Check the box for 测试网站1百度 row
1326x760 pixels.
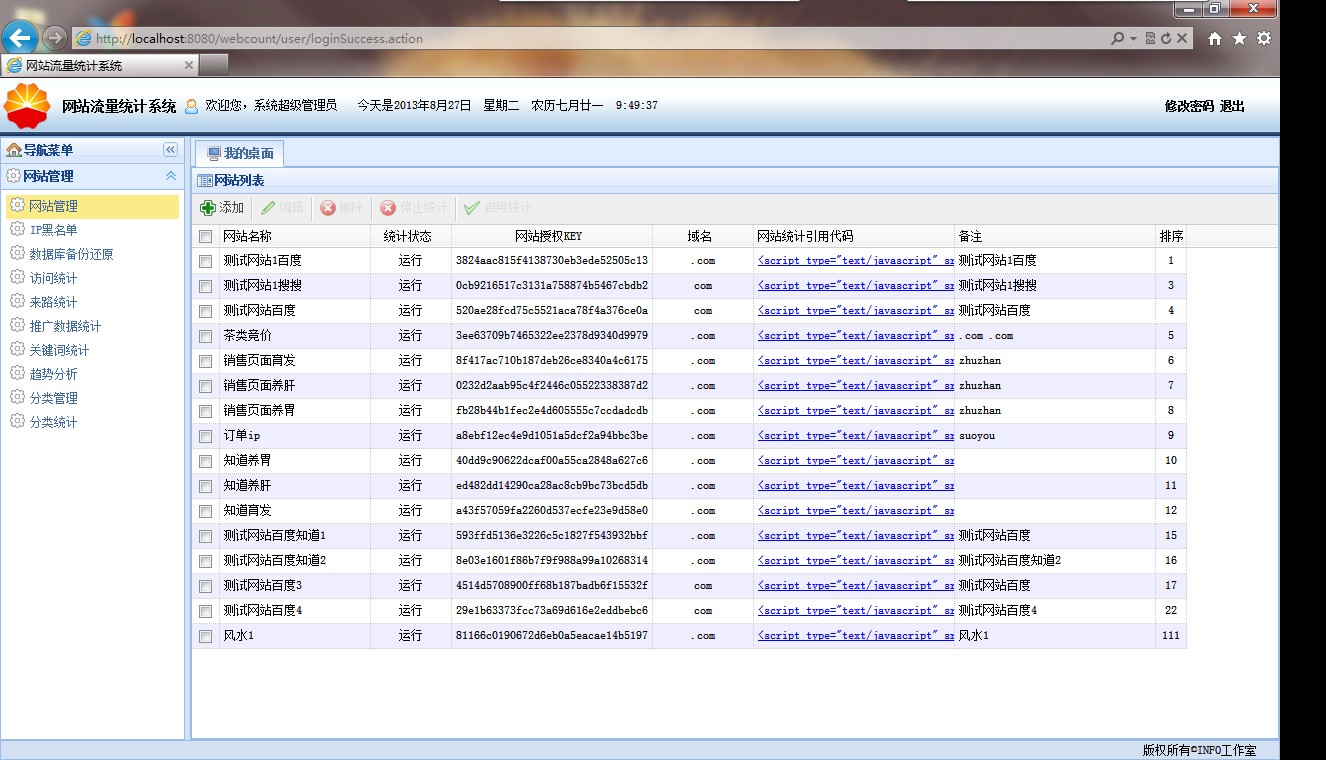205,261
